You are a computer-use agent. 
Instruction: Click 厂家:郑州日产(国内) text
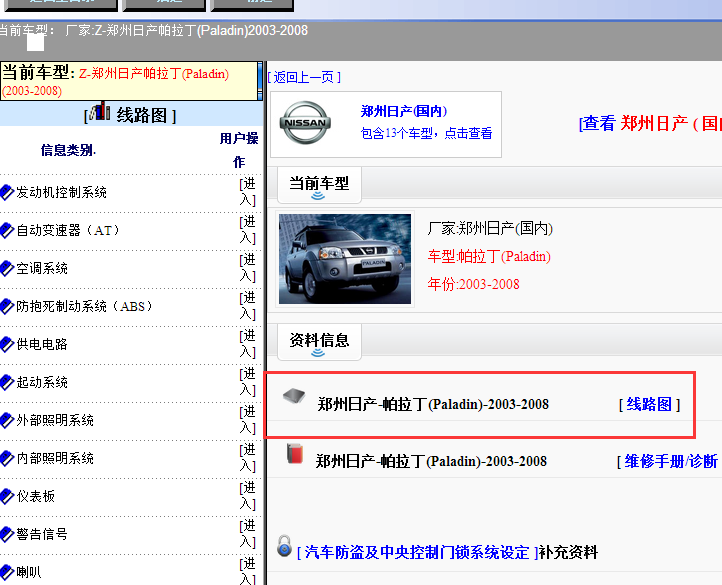(x=490, y=228)
